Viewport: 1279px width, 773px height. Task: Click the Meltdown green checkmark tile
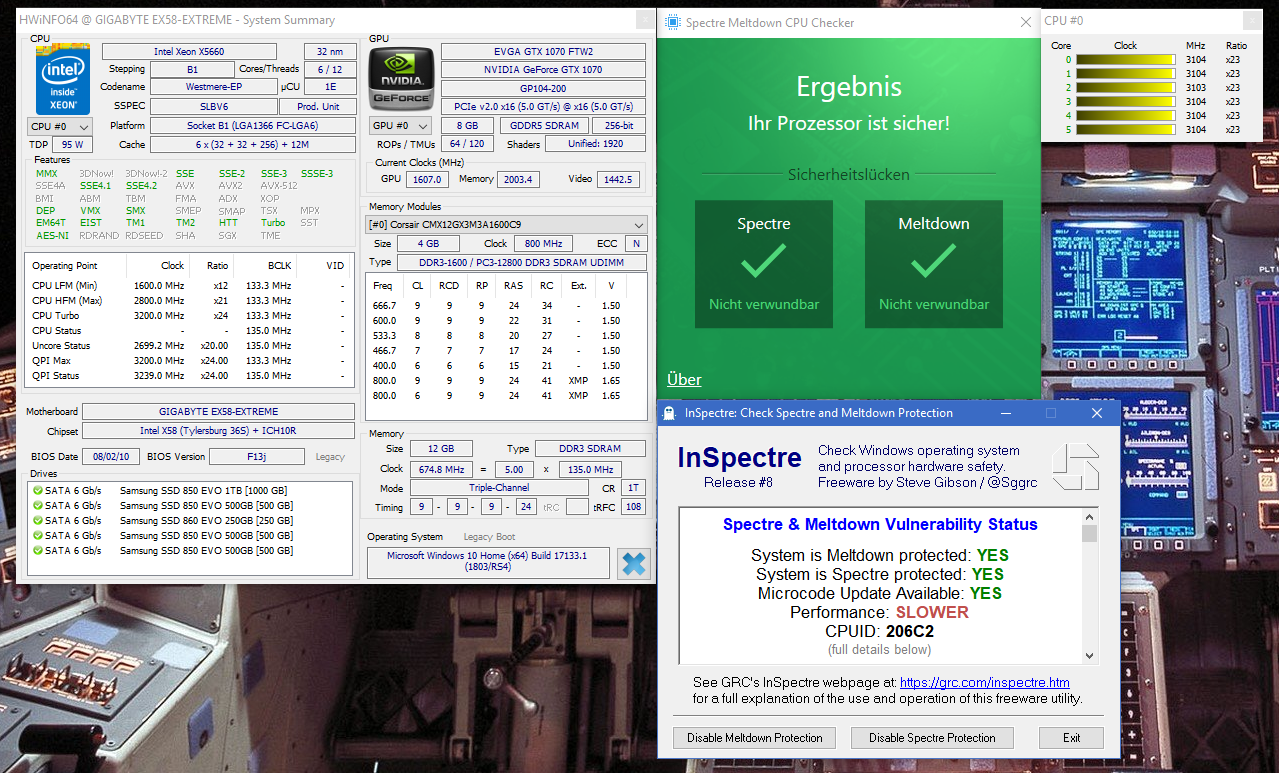[934, 264]
